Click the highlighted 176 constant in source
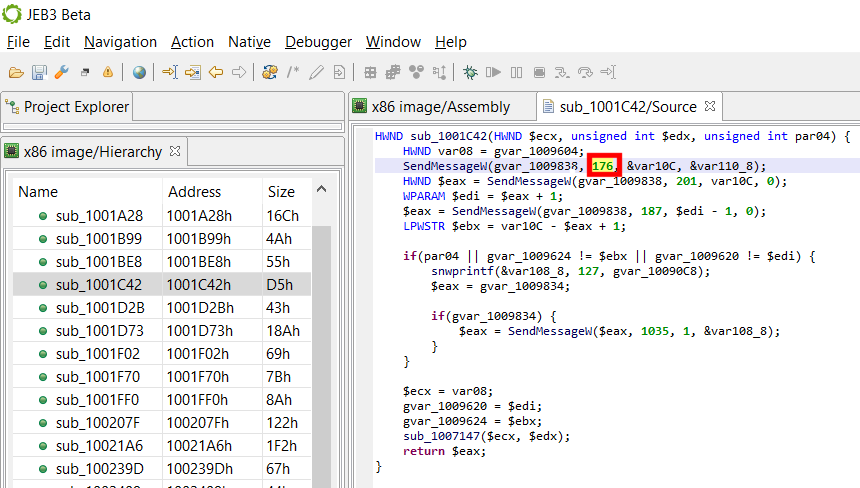 coord(602,166)
